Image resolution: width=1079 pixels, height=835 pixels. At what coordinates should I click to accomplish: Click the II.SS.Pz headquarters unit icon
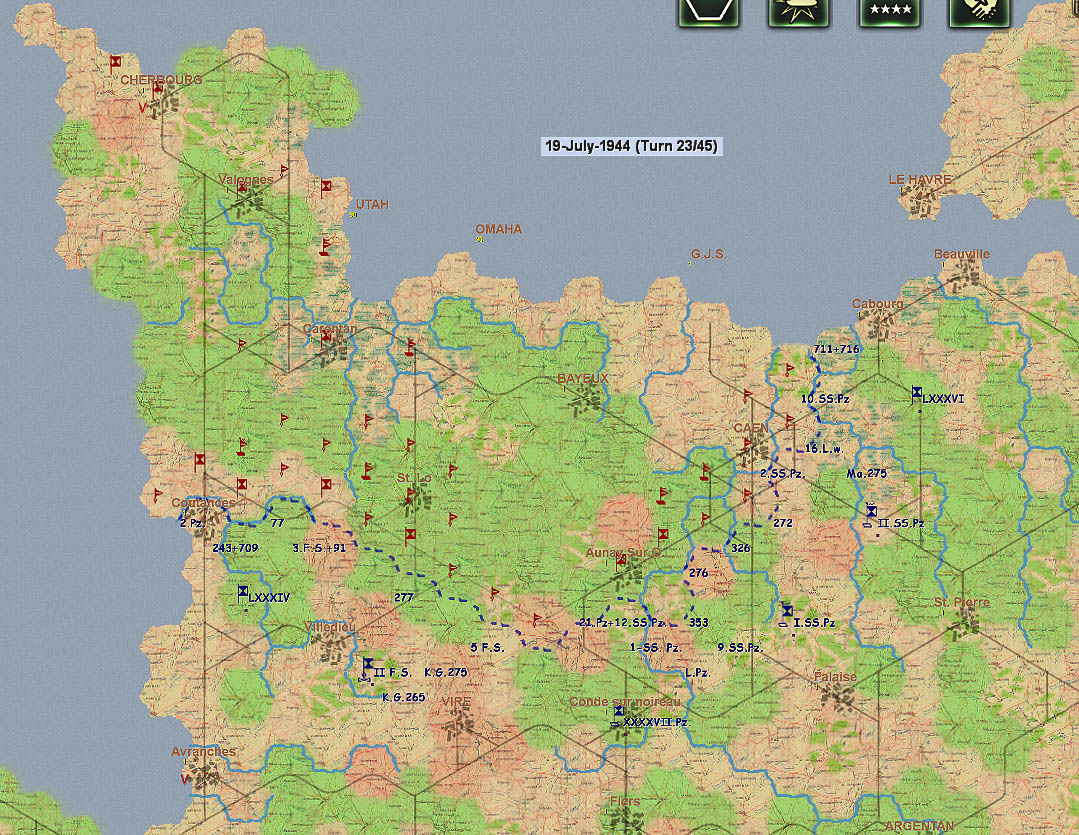[871, 511]
